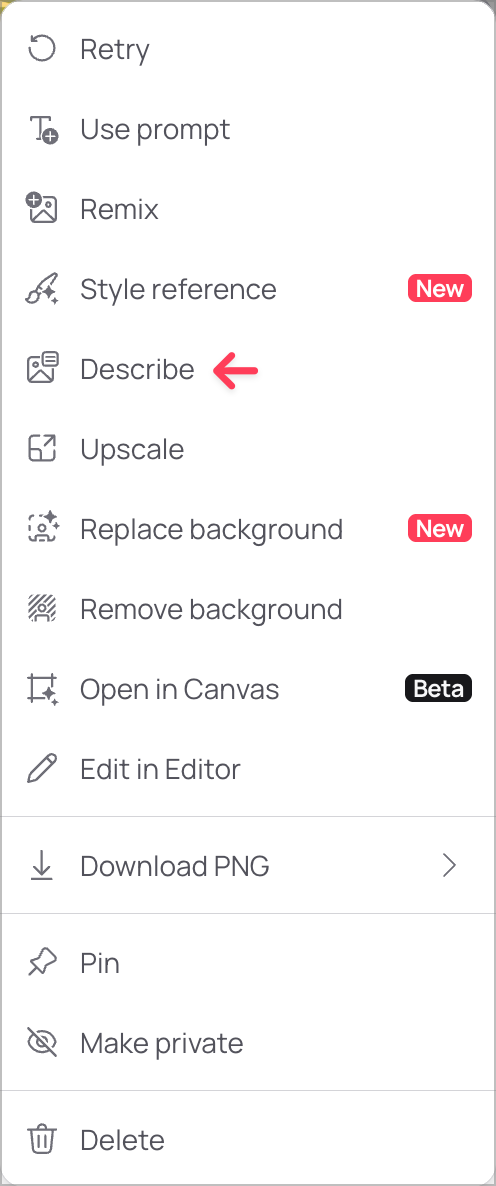This screenshot has width=496, height=1186.
Task: Click the Open in Canvas crop icon
Action: (42, 689)
